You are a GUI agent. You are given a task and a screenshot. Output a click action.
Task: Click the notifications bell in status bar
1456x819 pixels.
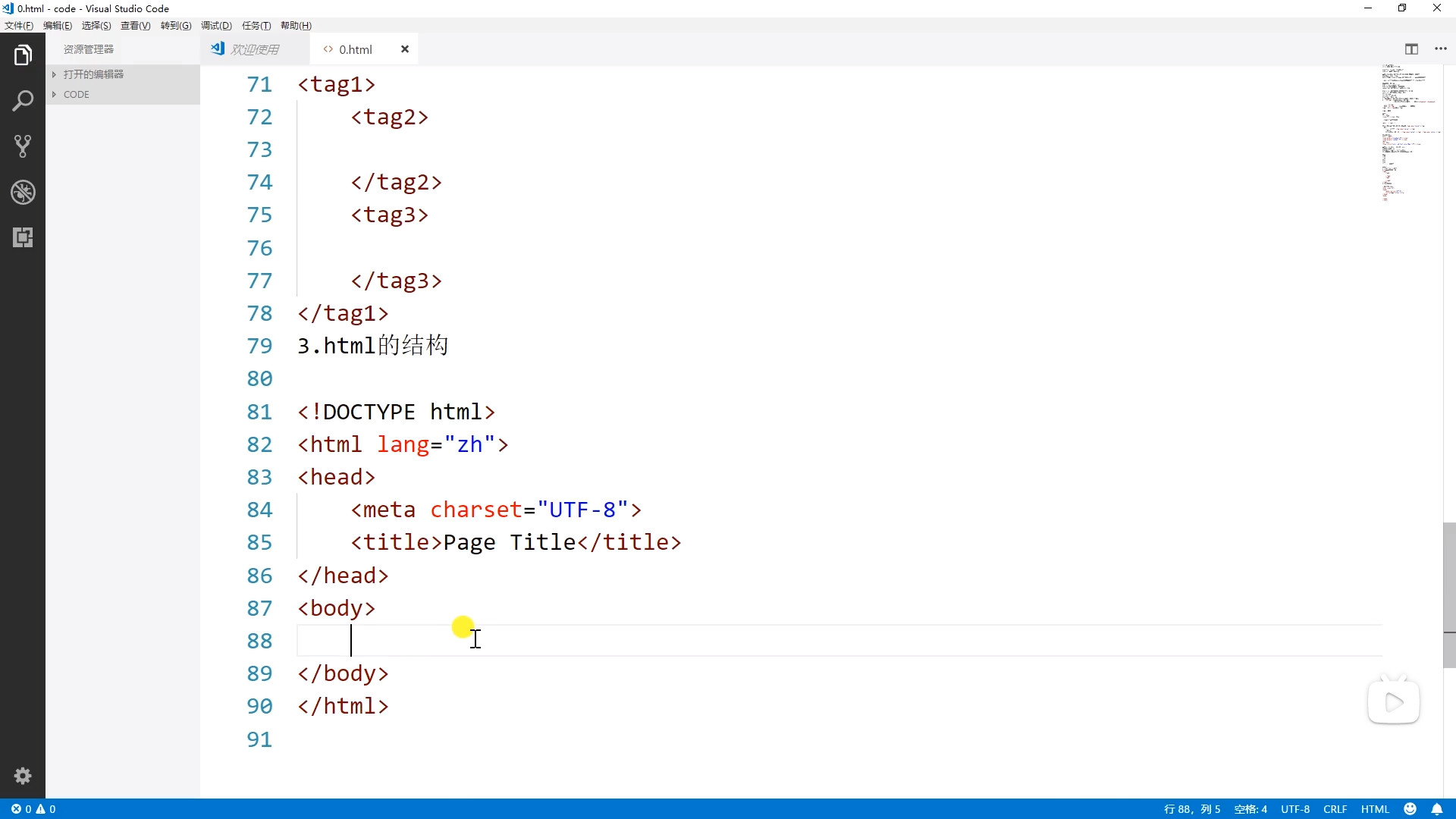1437,809
